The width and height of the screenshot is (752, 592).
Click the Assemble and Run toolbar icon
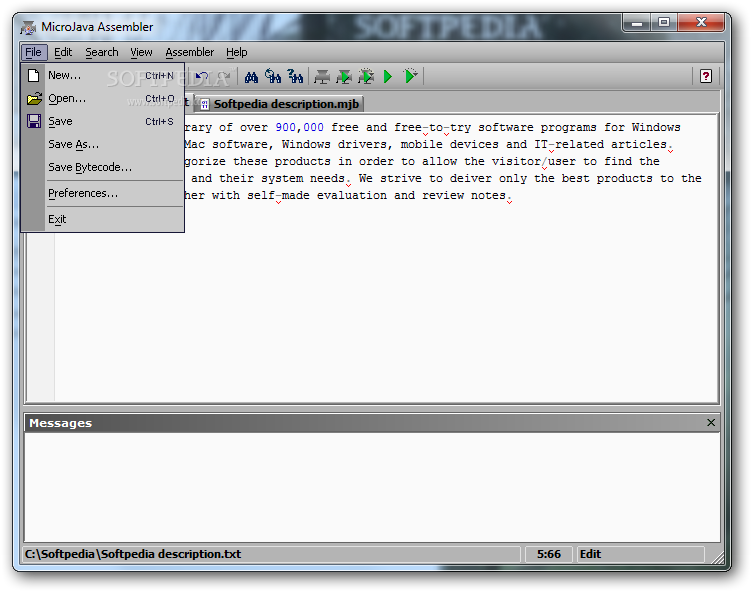point(344,76)
